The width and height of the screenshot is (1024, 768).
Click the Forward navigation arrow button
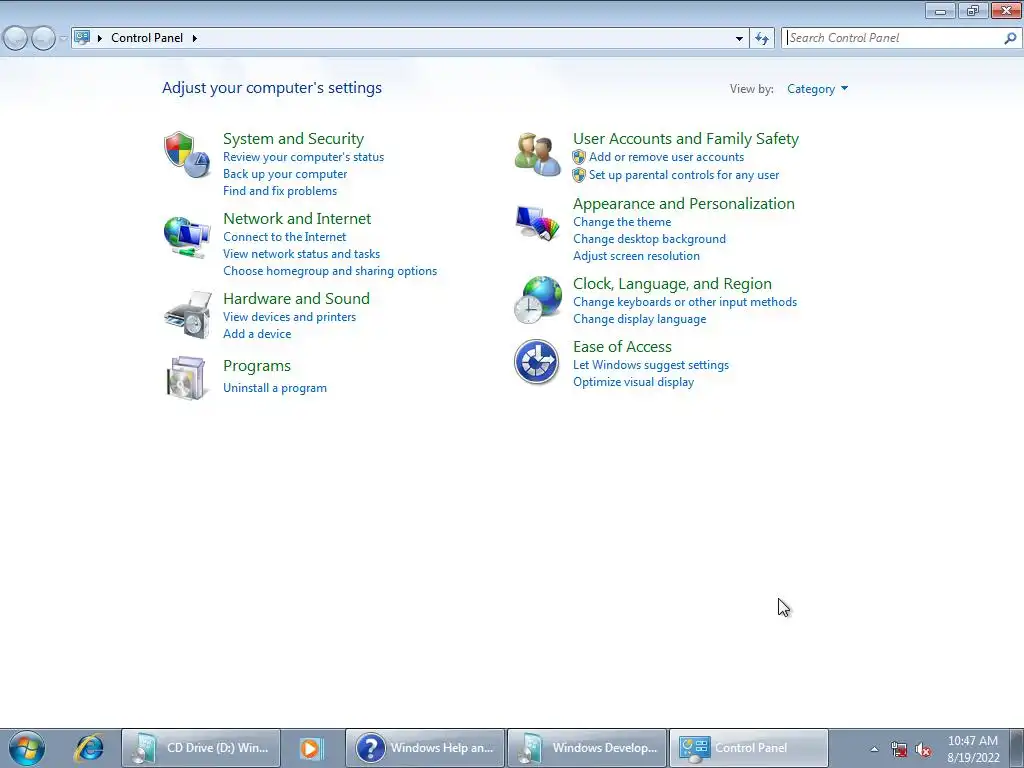click(x=43, y=39)
